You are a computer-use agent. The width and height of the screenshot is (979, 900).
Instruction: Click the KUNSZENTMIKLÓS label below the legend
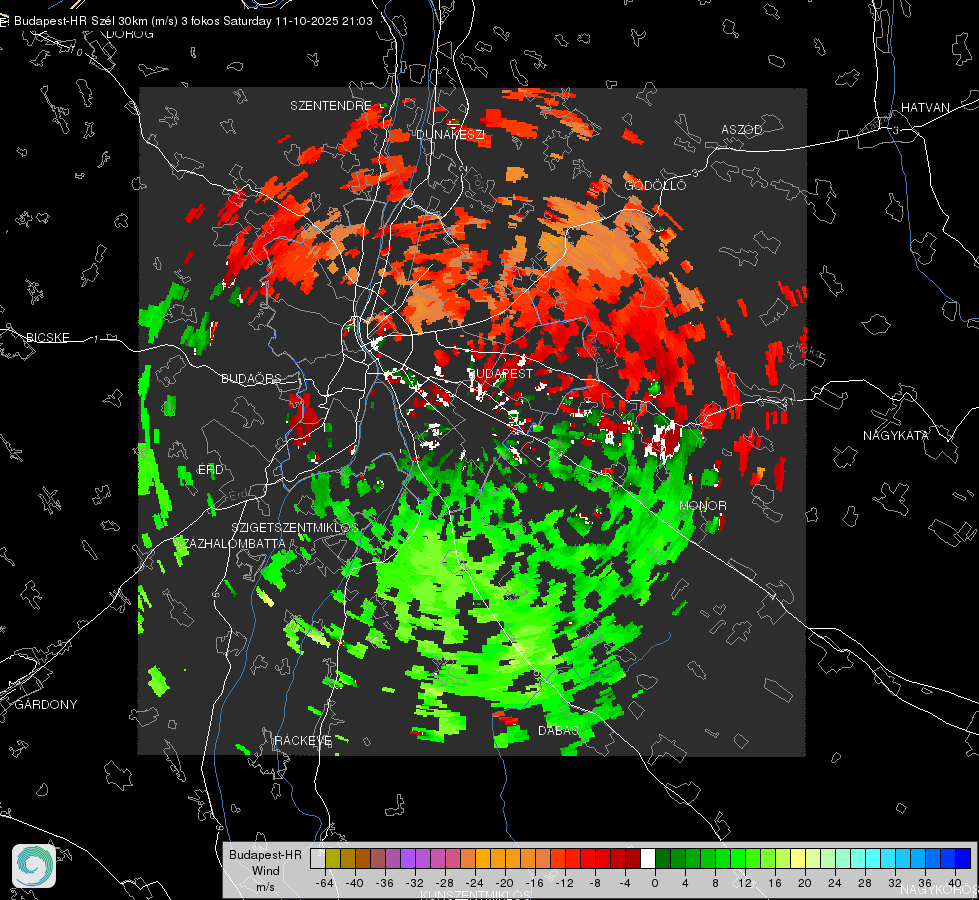475,895
